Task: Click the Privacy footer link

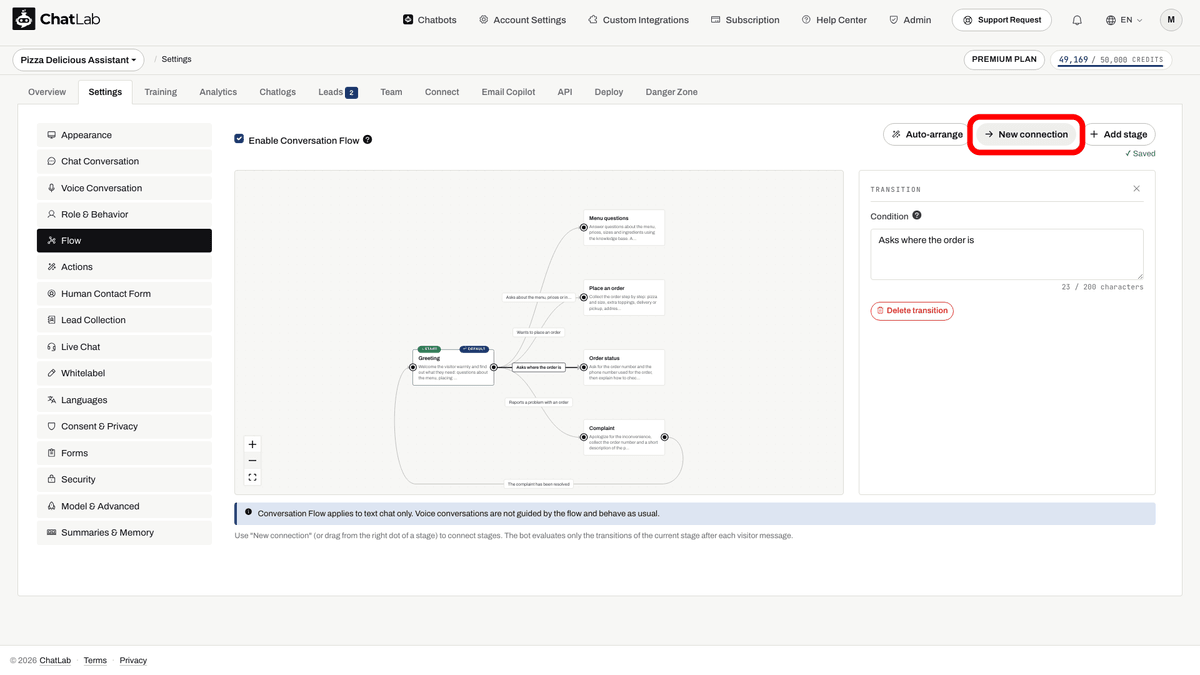Action: 133,660
